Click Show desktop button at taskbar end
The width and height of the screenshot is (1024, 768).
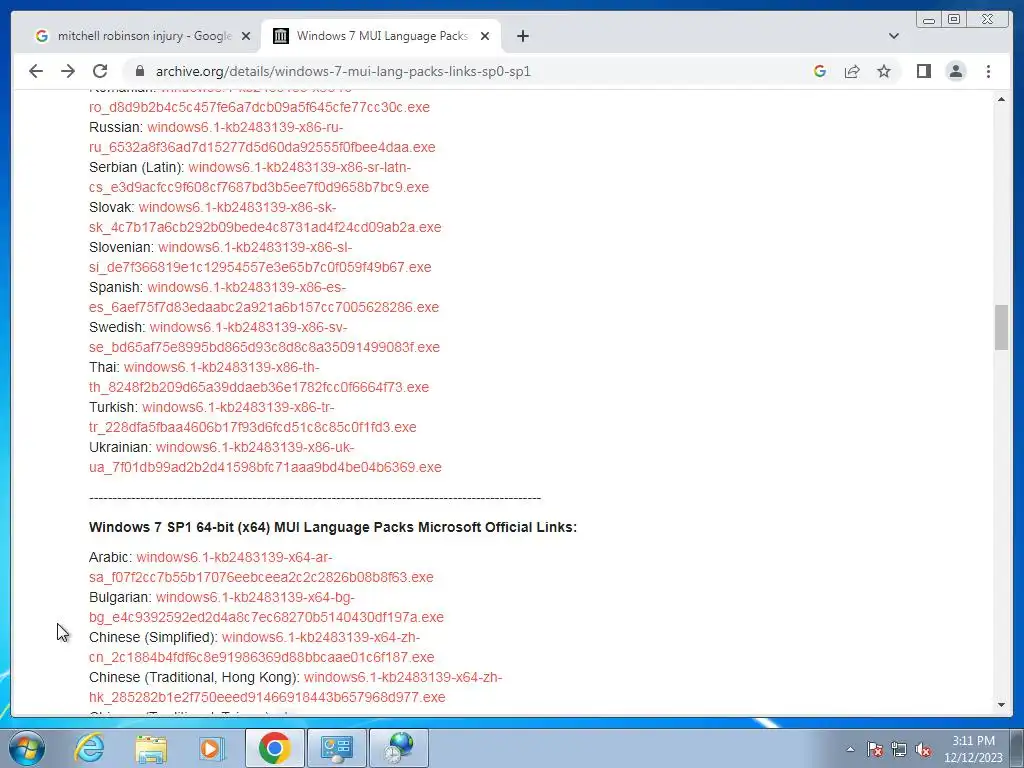(x=1017, y=748)
